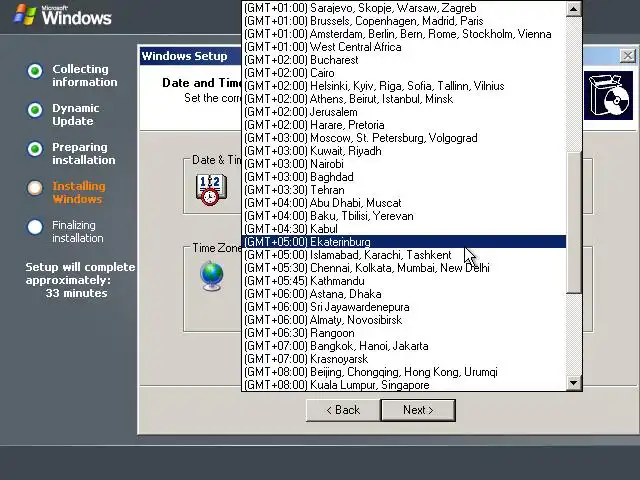Choose the Harare, Pretoria time zone
This screenshot has height=480, width=640.
point(404,125)
